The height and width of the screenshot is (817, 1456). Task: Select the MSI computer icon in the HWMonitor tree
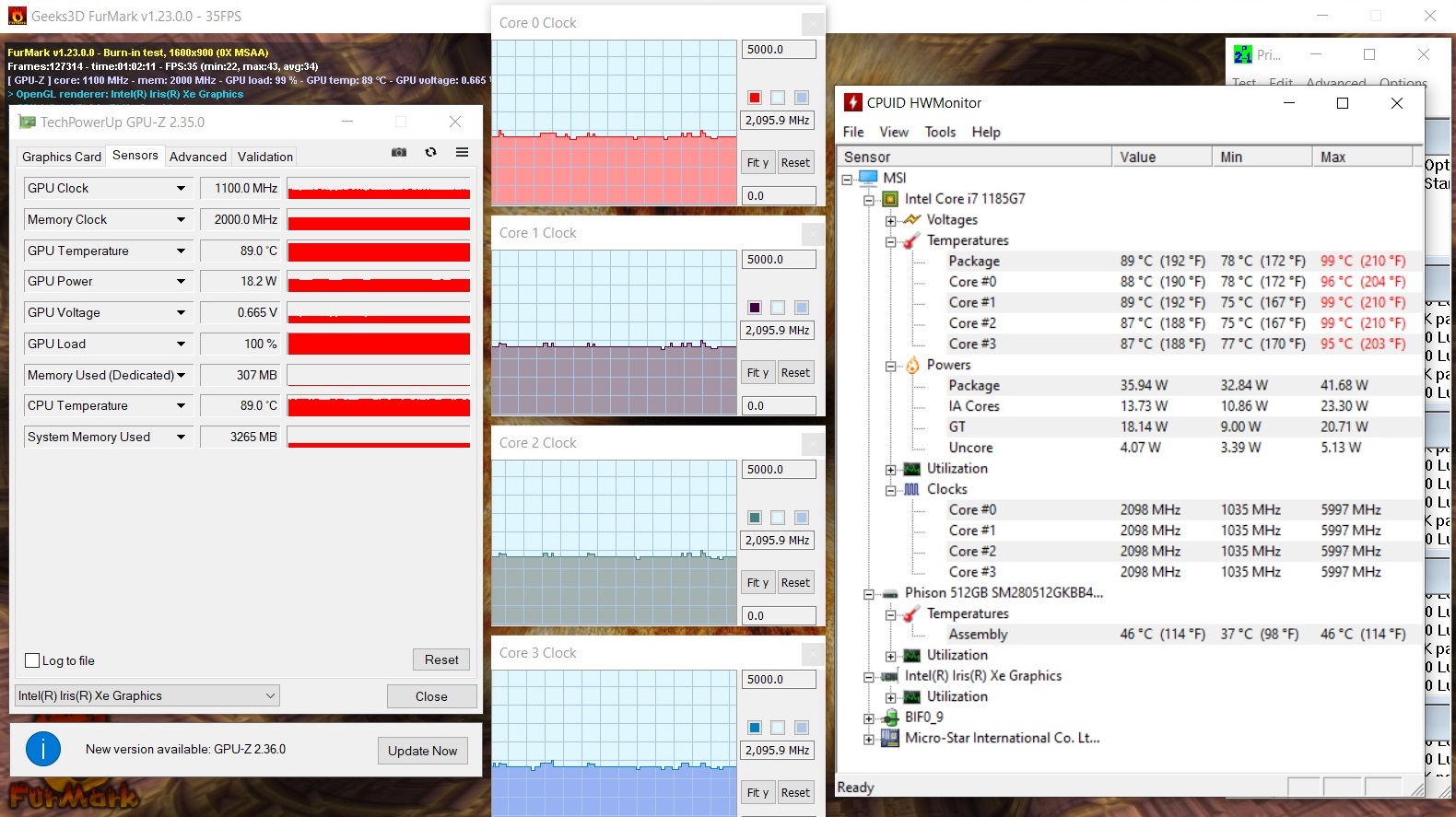[868, 178]
